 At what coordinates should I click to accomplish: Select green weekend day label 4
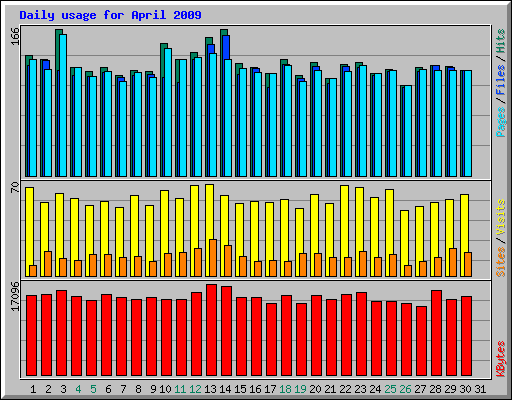pyautogui.click(x=78, y=389)
